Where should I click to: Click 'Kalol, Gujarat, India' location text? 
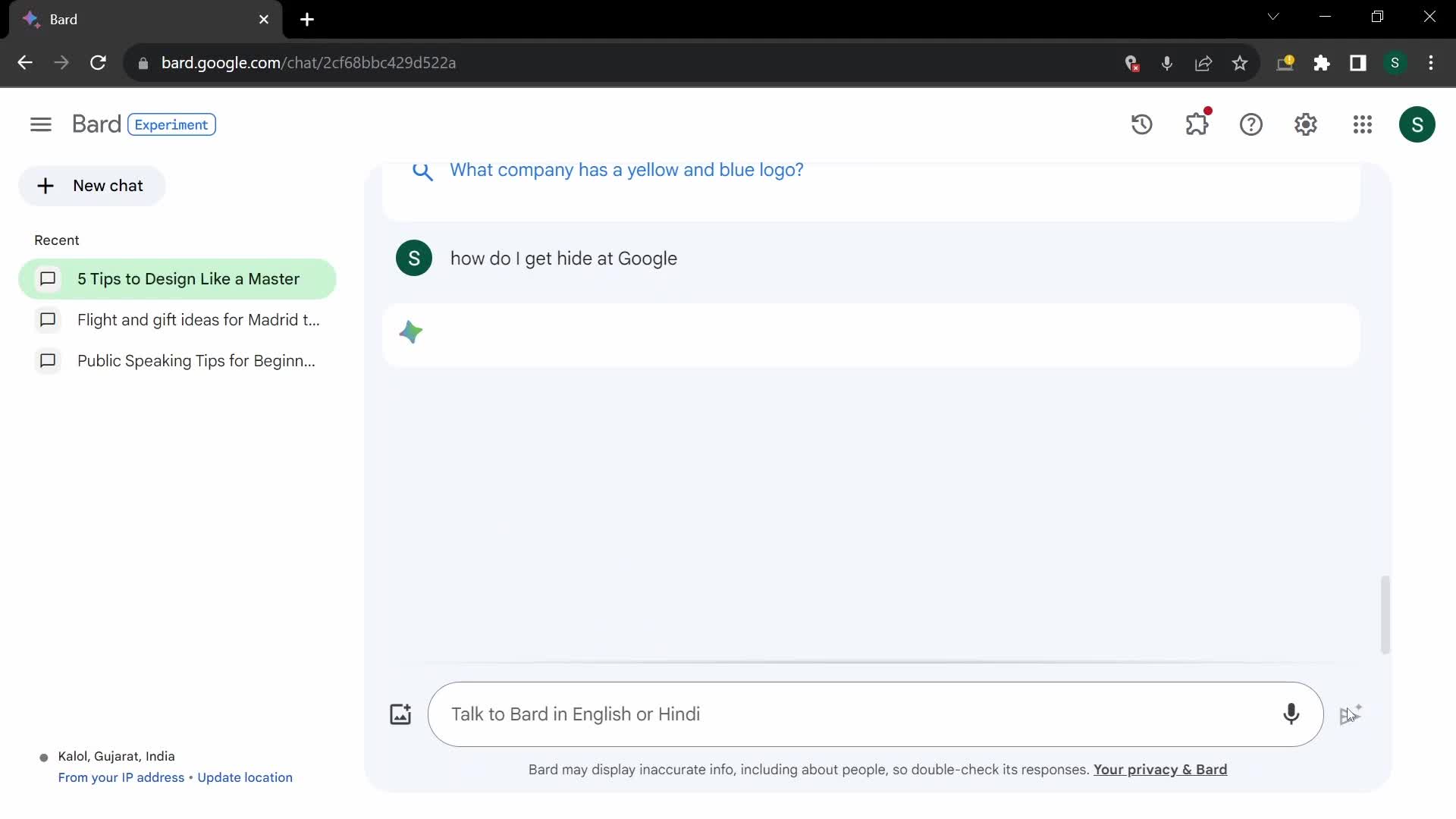[117, 756]
